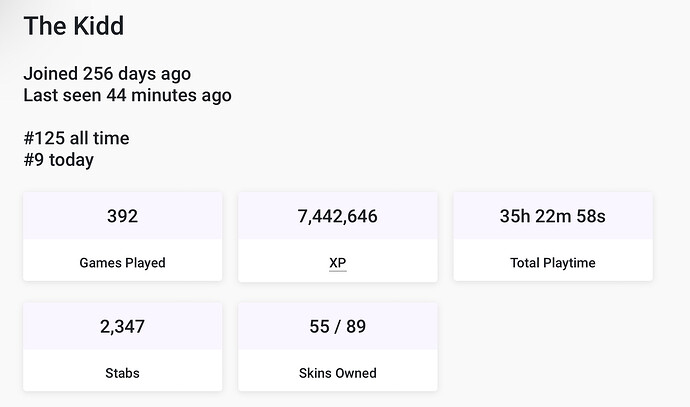
Task: Click the Skins Owned label
Action: click(x=338, y=373)
